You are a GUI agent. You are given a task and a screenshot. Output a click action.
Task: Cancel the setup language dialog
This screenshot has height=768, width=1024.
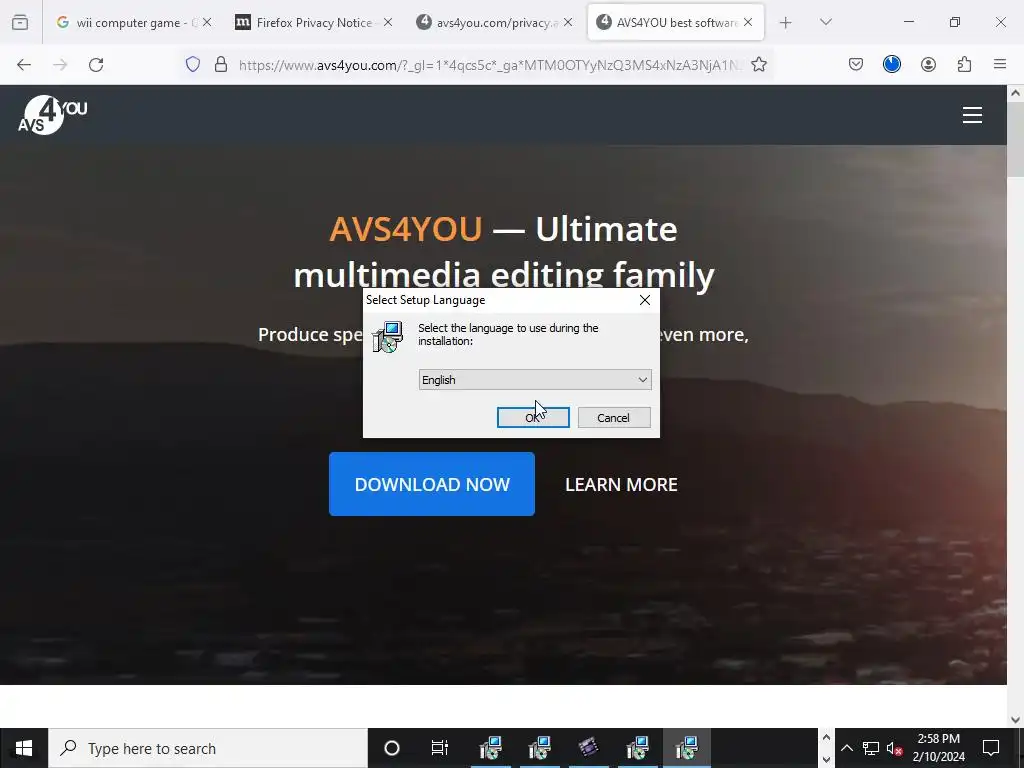(614, 417)
